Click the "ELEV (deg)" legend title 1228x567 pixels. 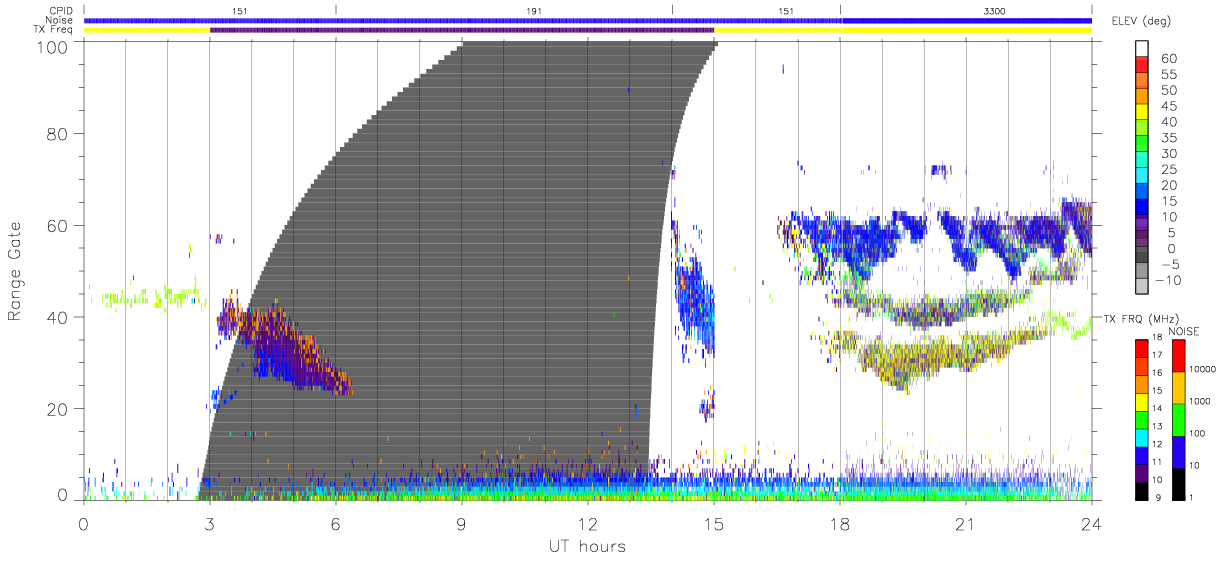pyautogui.click(x=1140, y=21)
